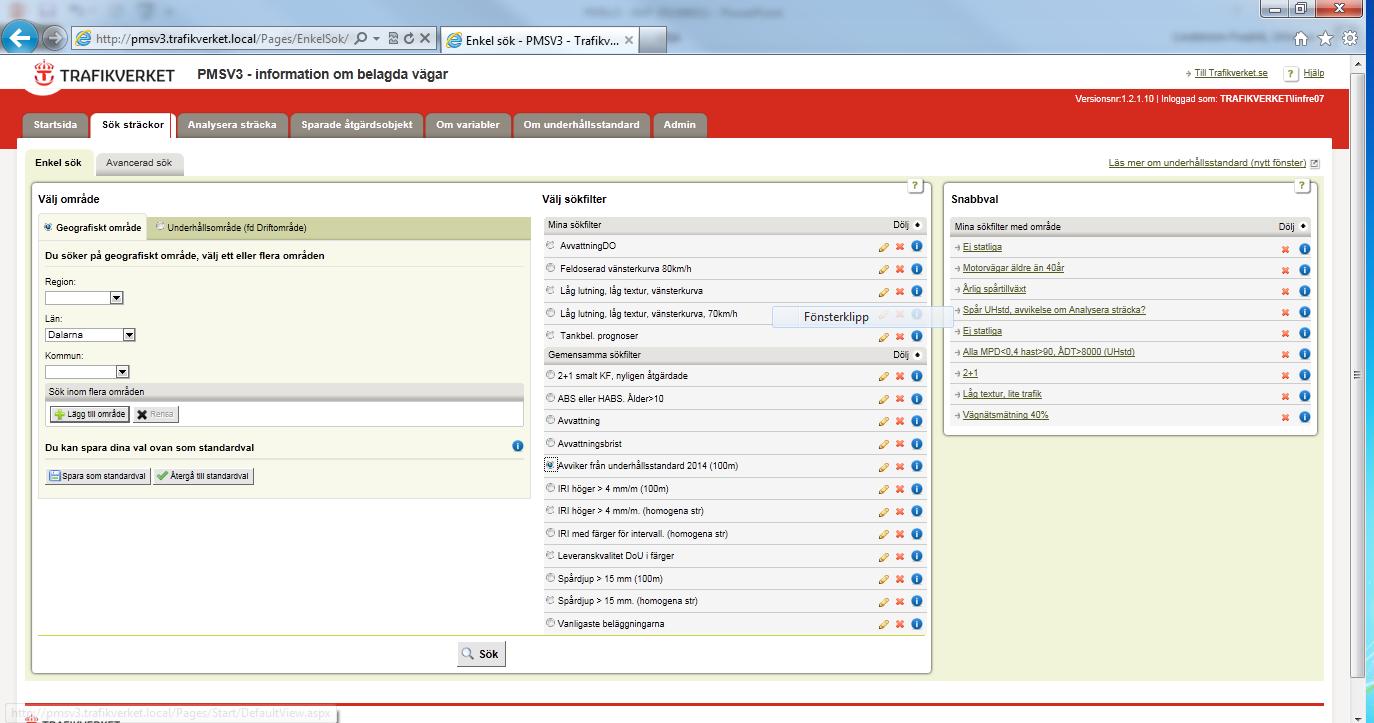Open info about saving standard selections
The height and width of the screenshot is (723, 1374).
click(x=518, y=446)
